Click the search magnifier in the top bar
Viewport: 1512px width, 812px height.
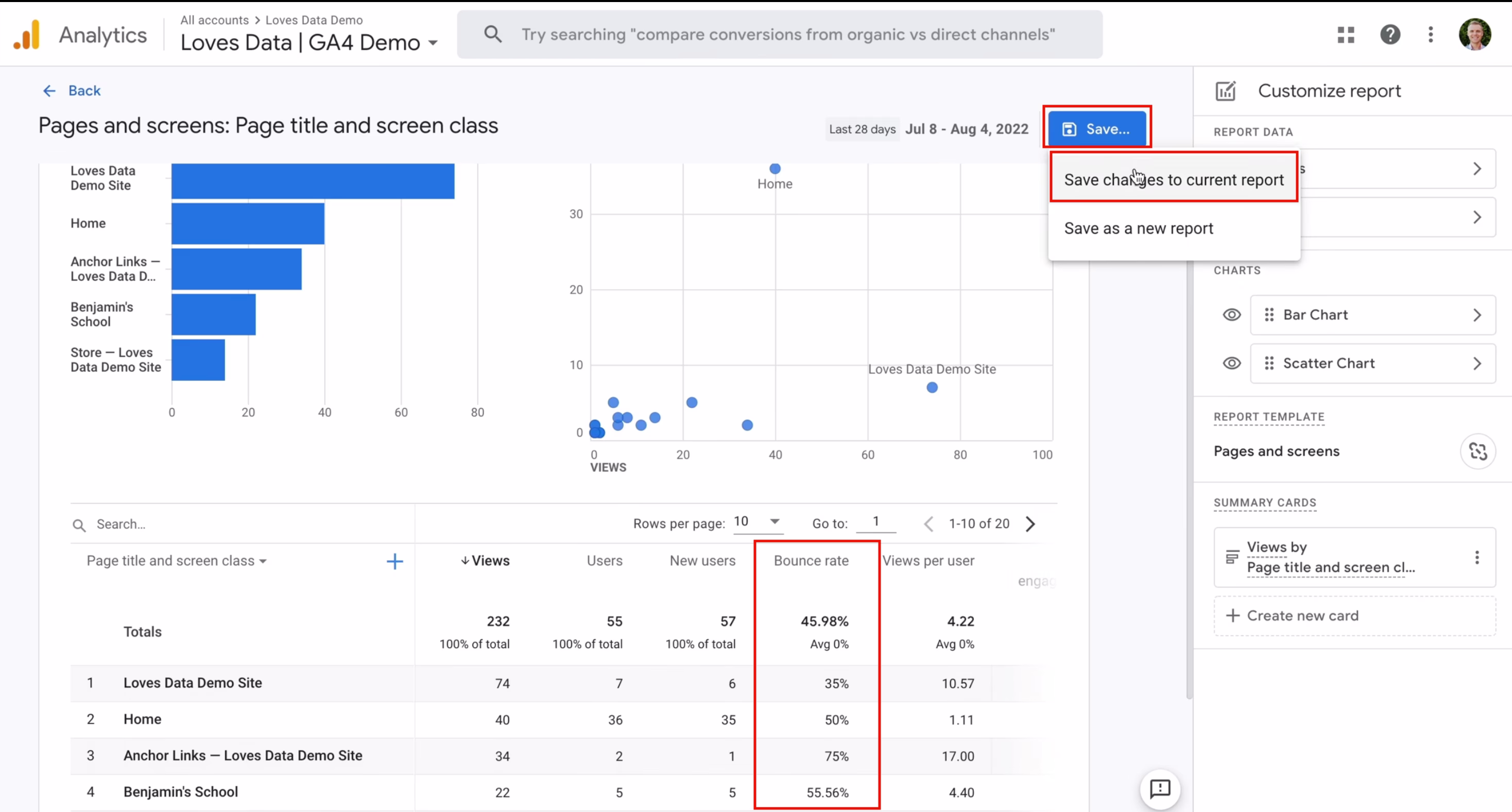(492, 33)
